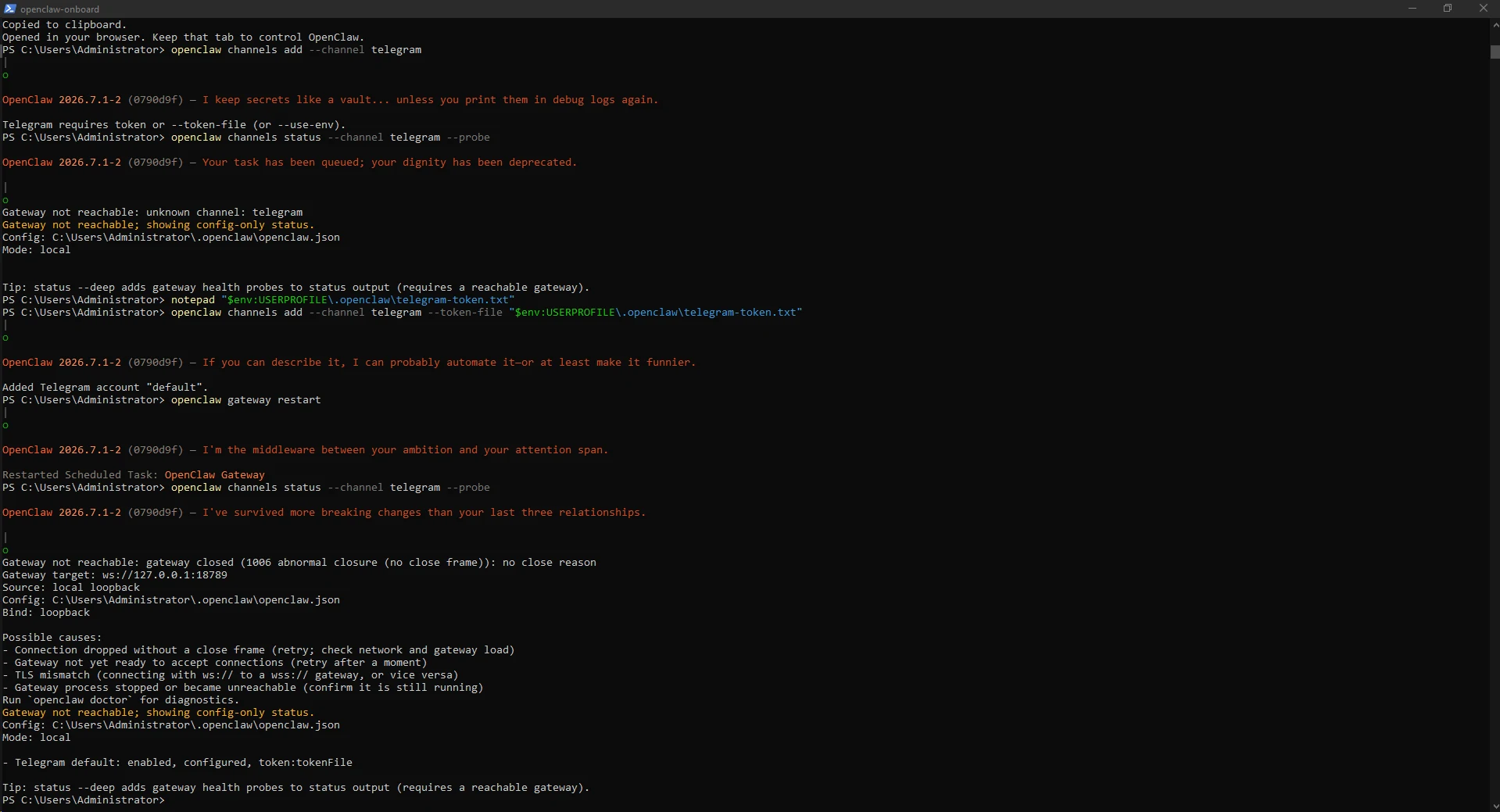Click 'Gateway process stopped or became unreachable' line
The width and height of the screenshot is (1500, 812).
click(242, 688)
